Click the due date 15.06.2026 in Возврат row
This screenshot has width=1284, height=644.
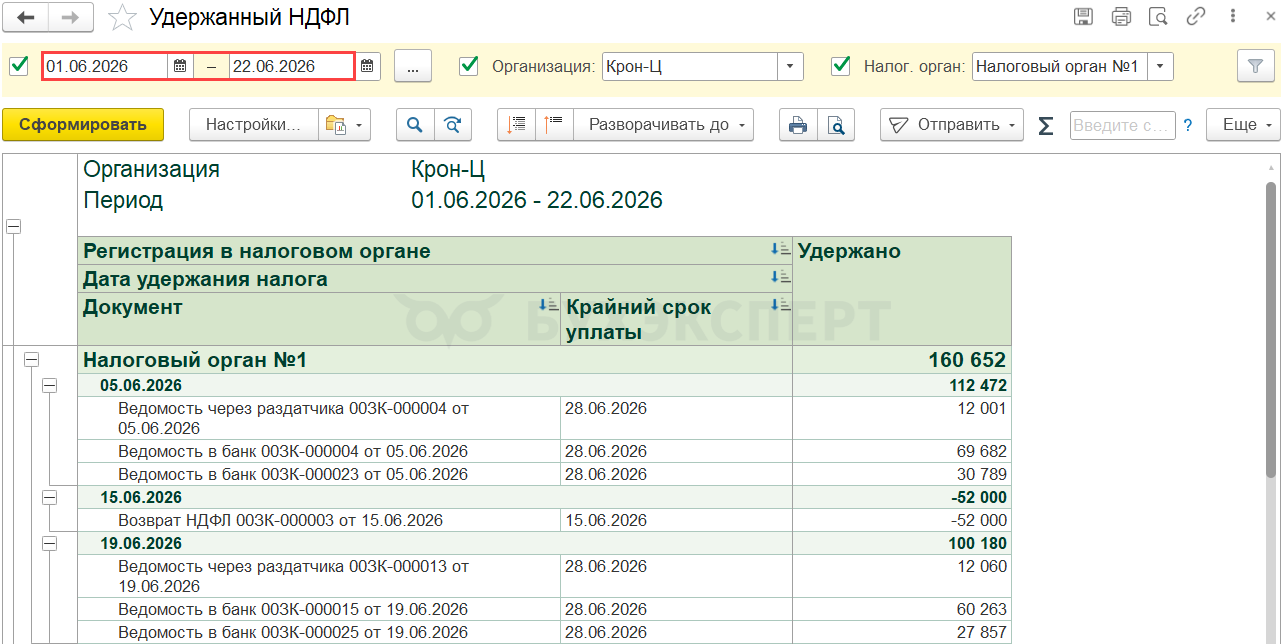(x=676, y=520)
